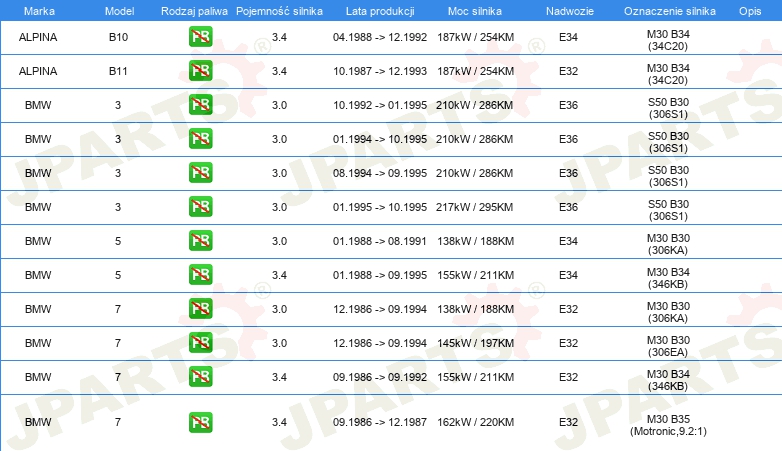The height and width of the screenshot is (451, 782).
Task: Select S50 B30 (306S1) in the 217kW / 295KM row
Action: (x=668, y=210)
